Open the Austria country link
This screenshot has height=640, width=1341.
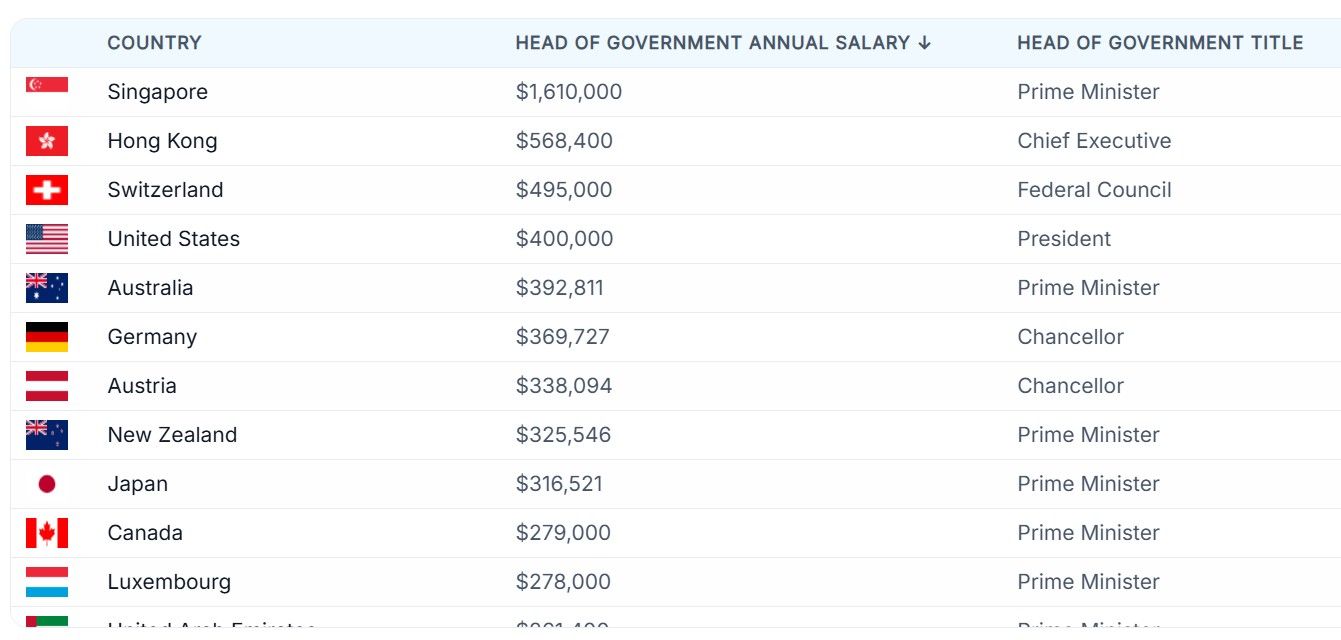pyautogui.click(x=142, y=386)
